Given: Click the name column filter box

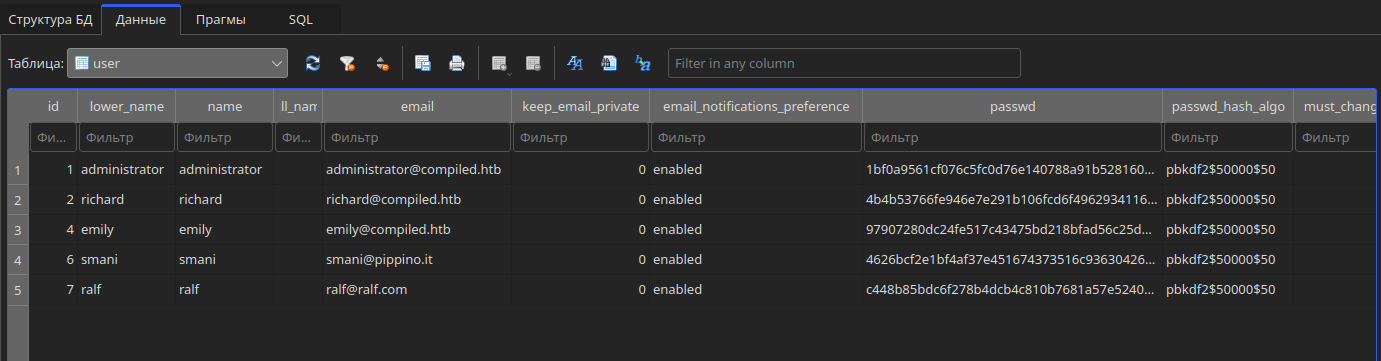Looking at the screenshot, I should pyautogui.click(x=225, y=137).
